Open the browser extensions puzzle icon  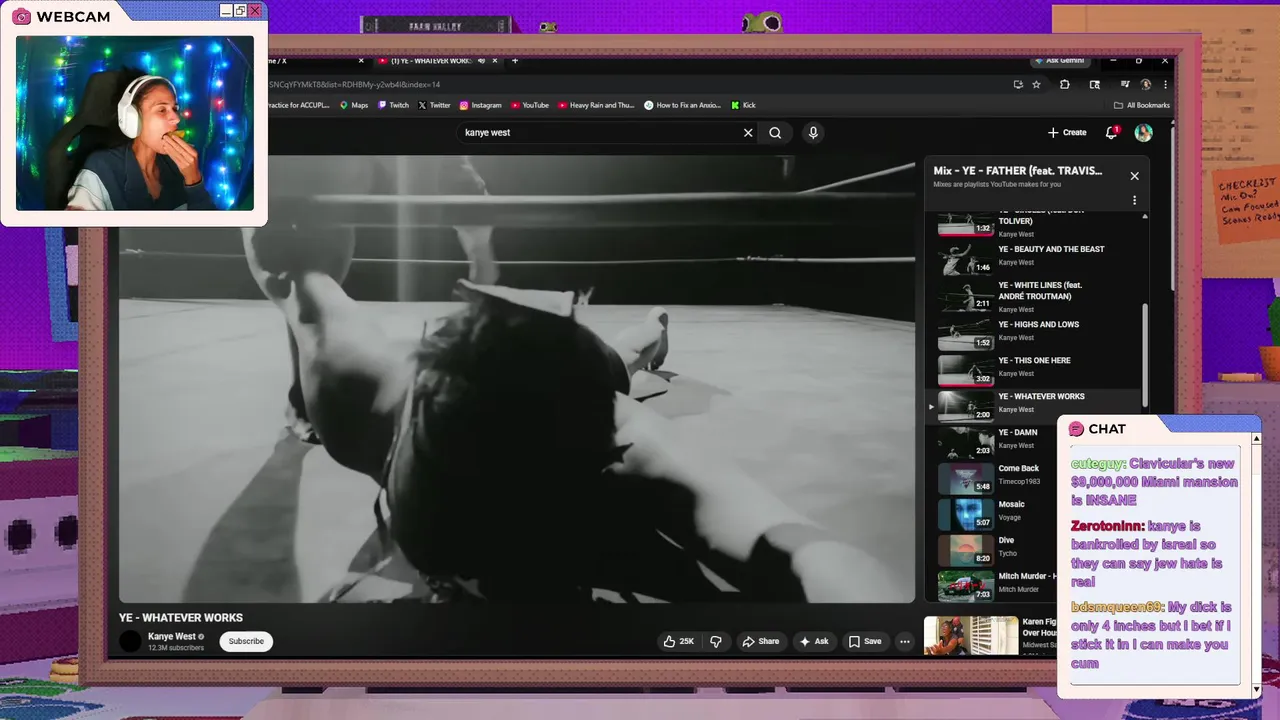tap(1064, 85)
